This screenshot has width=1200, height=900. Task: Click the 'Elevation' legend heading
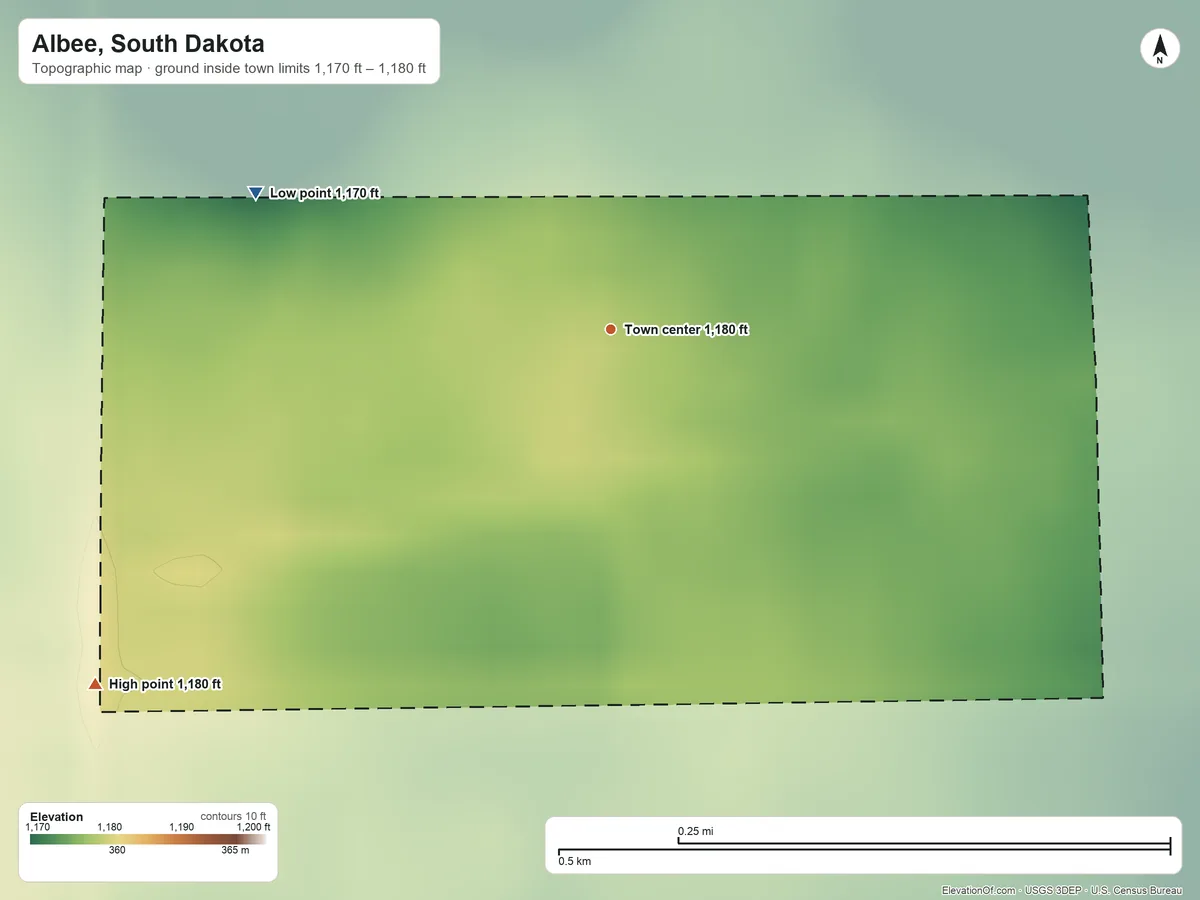pos(57,817)
